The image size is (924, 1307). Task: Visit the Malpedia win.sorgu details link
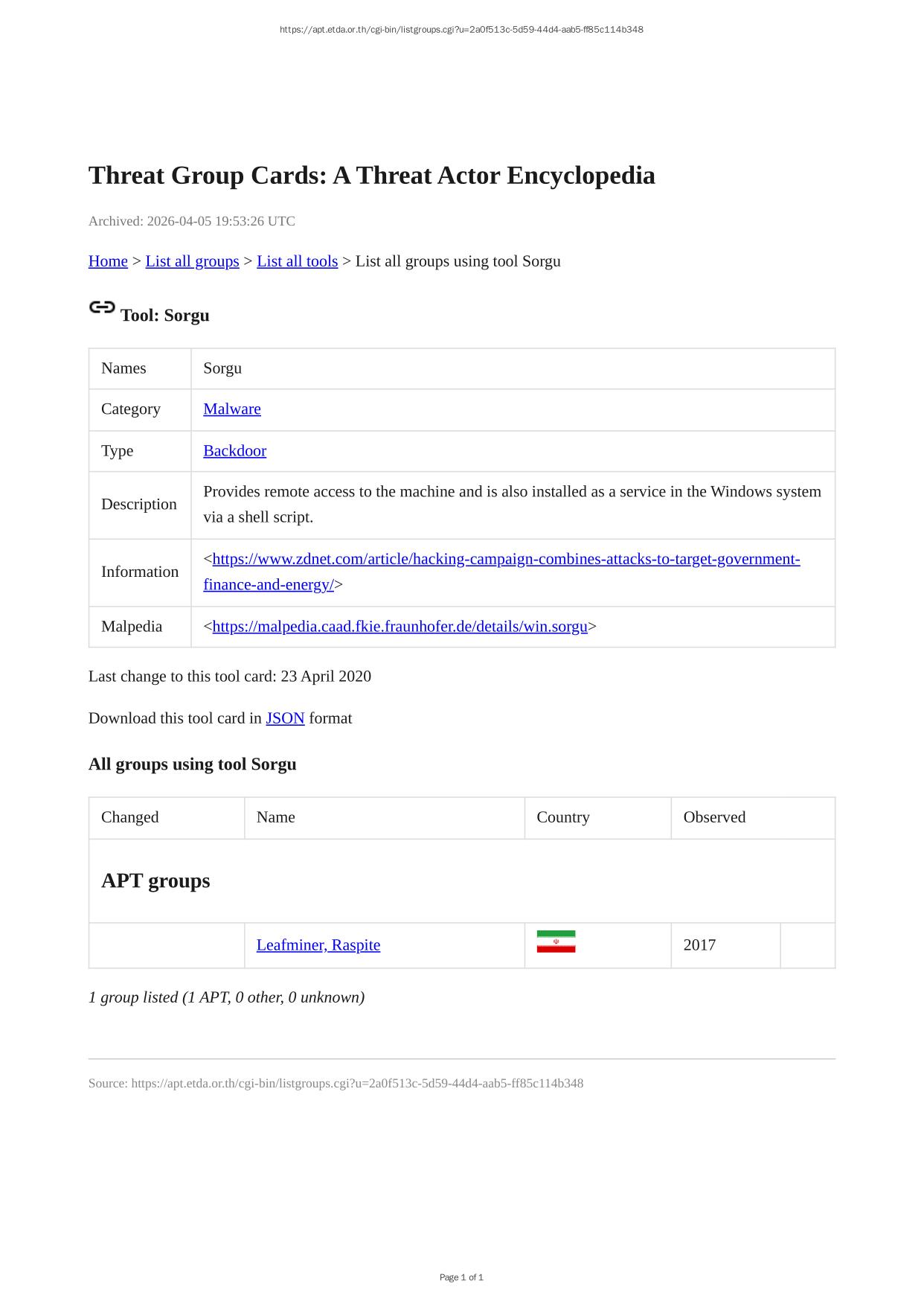(x=400, y=626)
